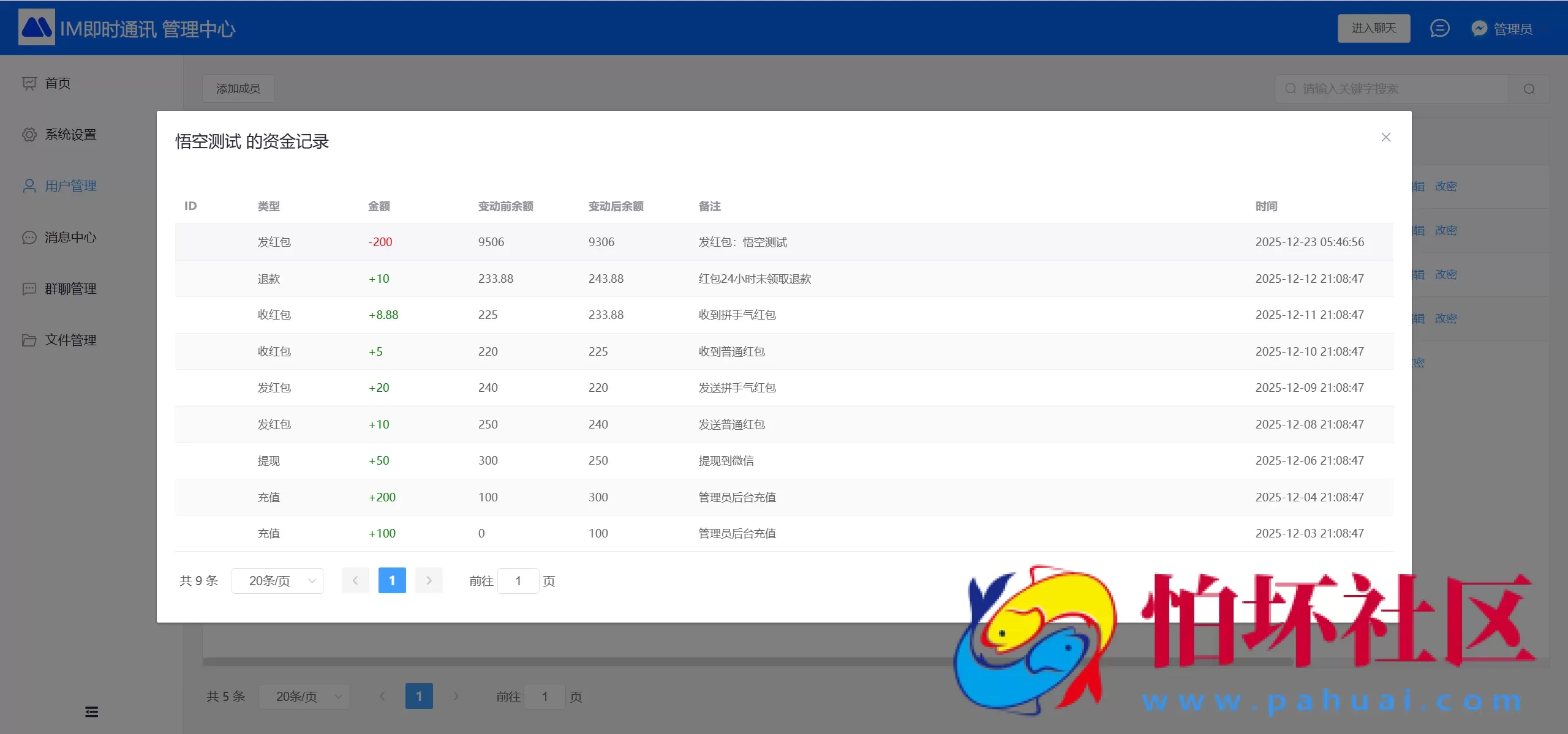Go to next page arrow in dialog pagination
1568x734 pixels.
(429, 580)
